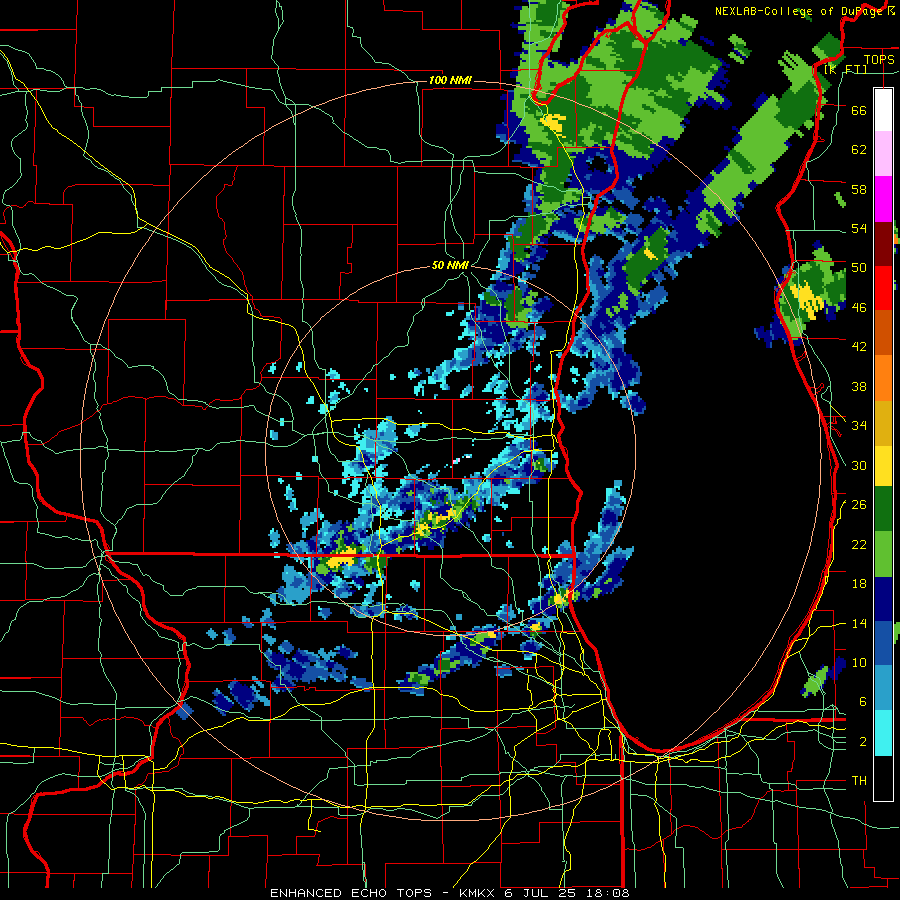Viewport: 900px width, 900px height.
Task: Click the 10 value on legend scale
Action: [x=859, y=662]
